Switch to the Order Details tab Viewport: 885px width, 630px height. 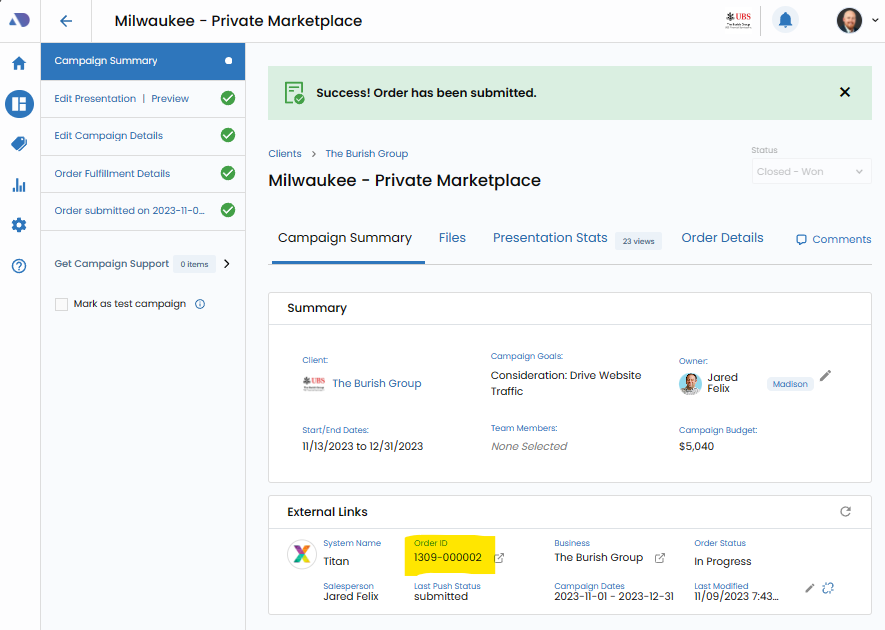point(722,238)
